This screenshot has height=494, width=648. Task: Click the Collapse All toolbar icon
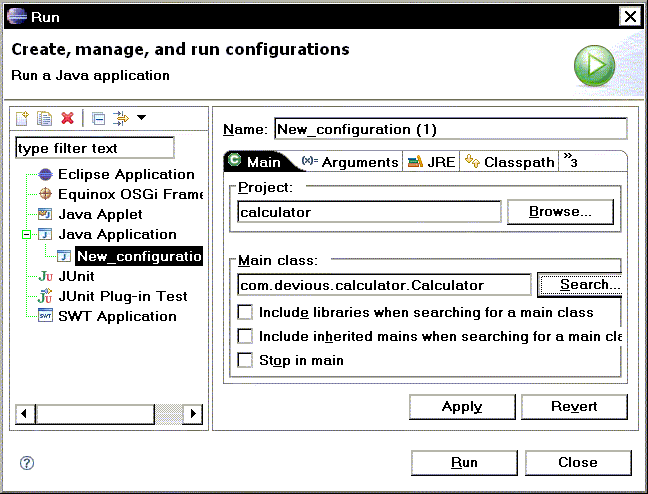point(98,119)
